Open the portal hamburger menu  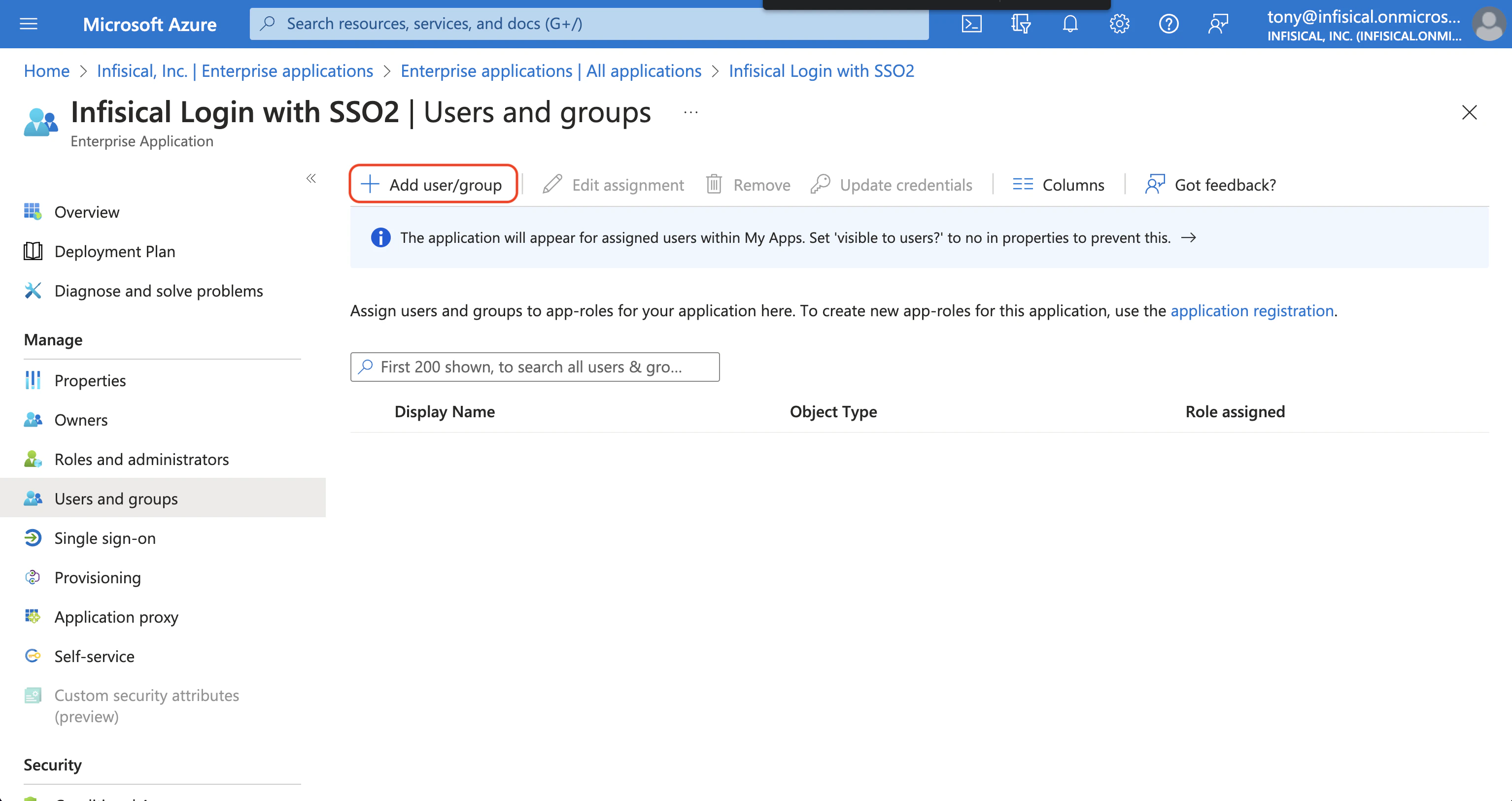tap(28, 24)
